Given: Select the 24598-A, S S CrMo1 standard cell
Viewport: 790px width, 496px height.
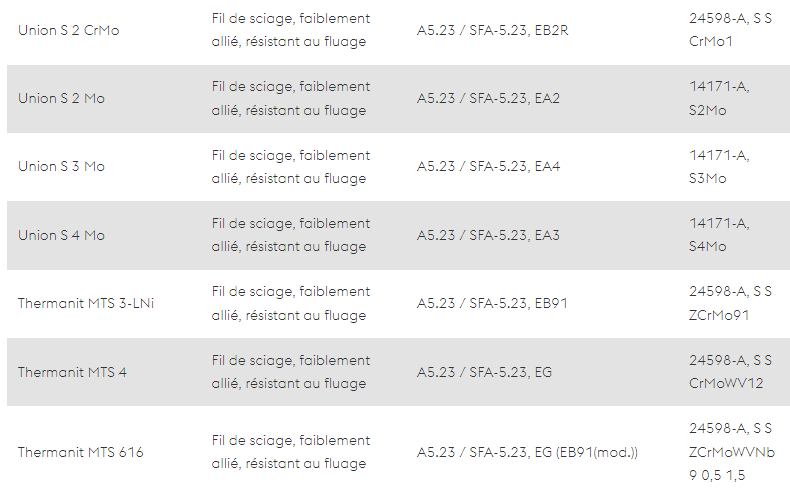Looking at the screenshot, I should [x=730, y=30].
